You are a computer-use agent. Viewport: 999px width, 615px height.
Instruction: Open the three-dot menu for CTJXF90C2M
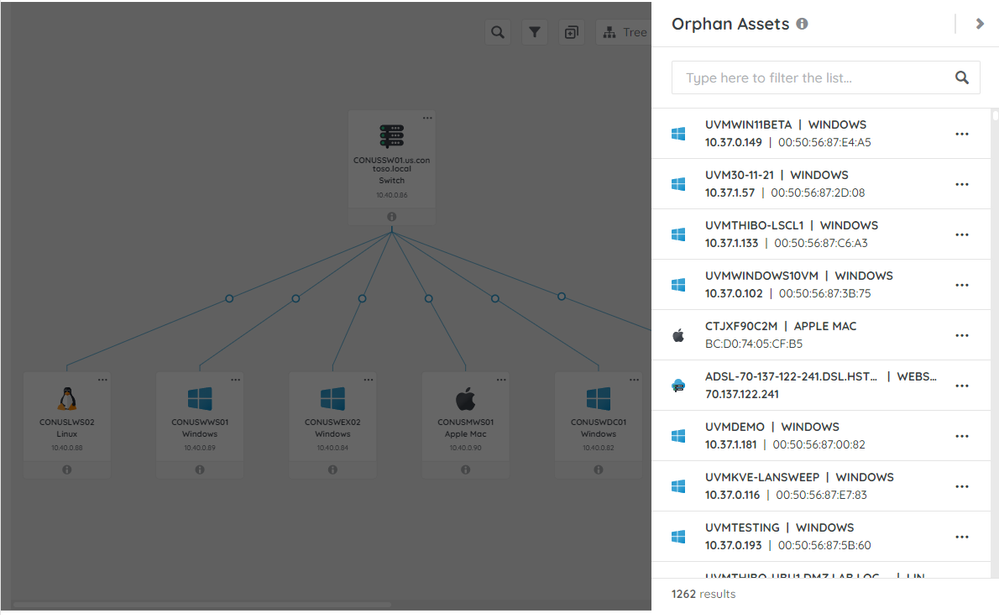pos(962,335)
